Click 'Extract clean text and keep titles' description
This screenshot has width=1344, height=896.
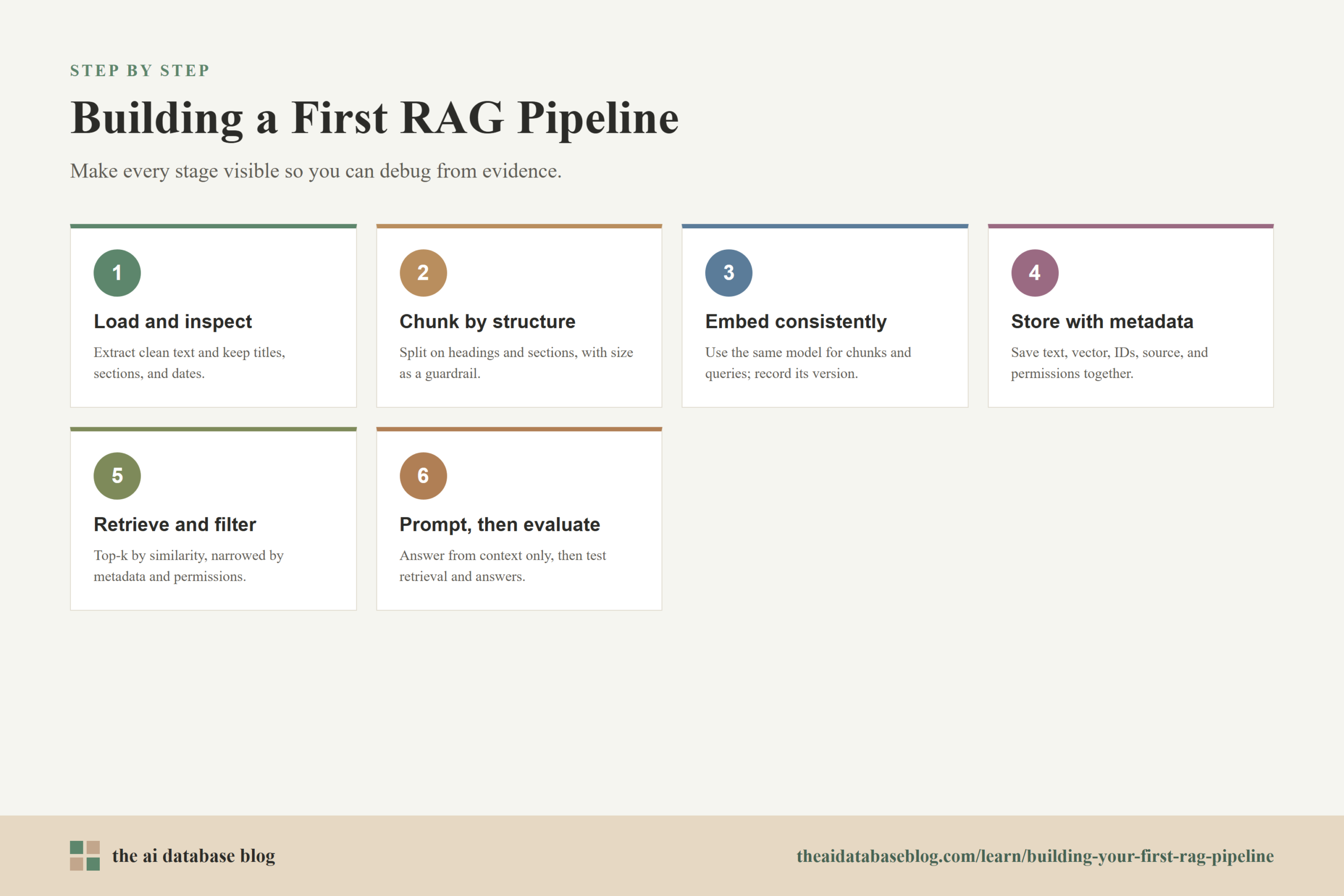pyautogui.click(x=189, y=363)
